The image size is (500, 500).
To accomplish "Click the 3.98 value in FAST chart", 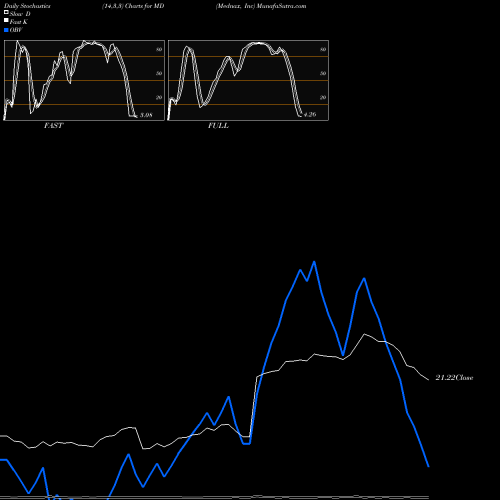I will point(146,115).
